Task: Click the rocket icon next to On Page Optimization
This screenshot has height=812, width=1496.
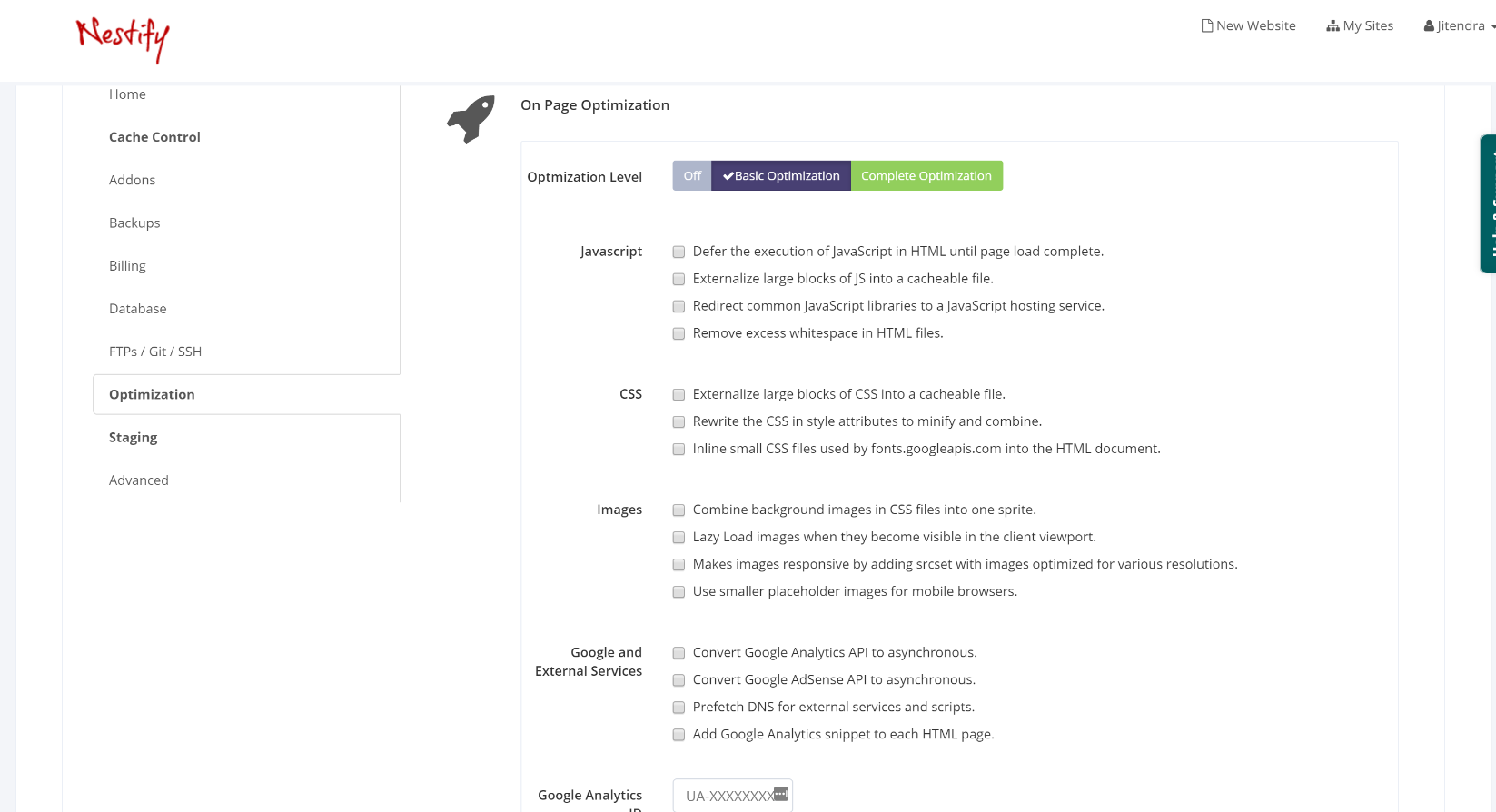Action: pyautogui.click(x=470, y=118)
